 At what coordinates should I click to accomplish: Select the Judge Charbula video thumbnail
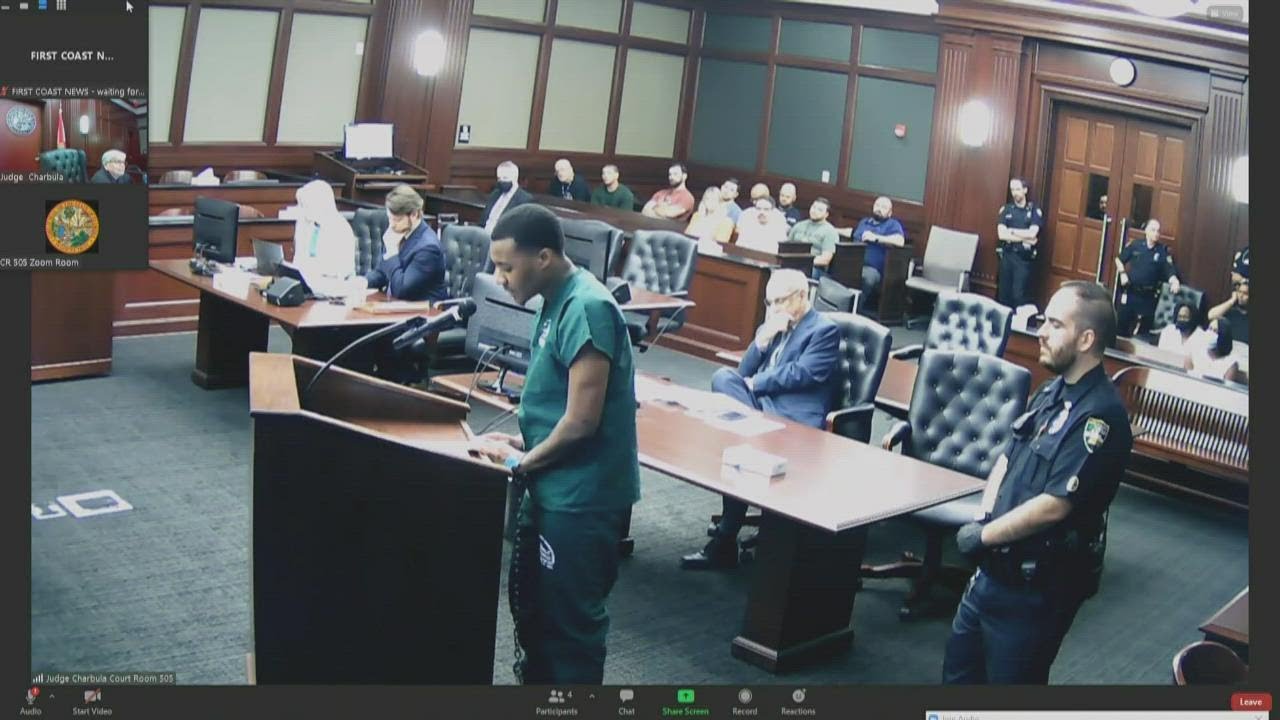[74, 141]
